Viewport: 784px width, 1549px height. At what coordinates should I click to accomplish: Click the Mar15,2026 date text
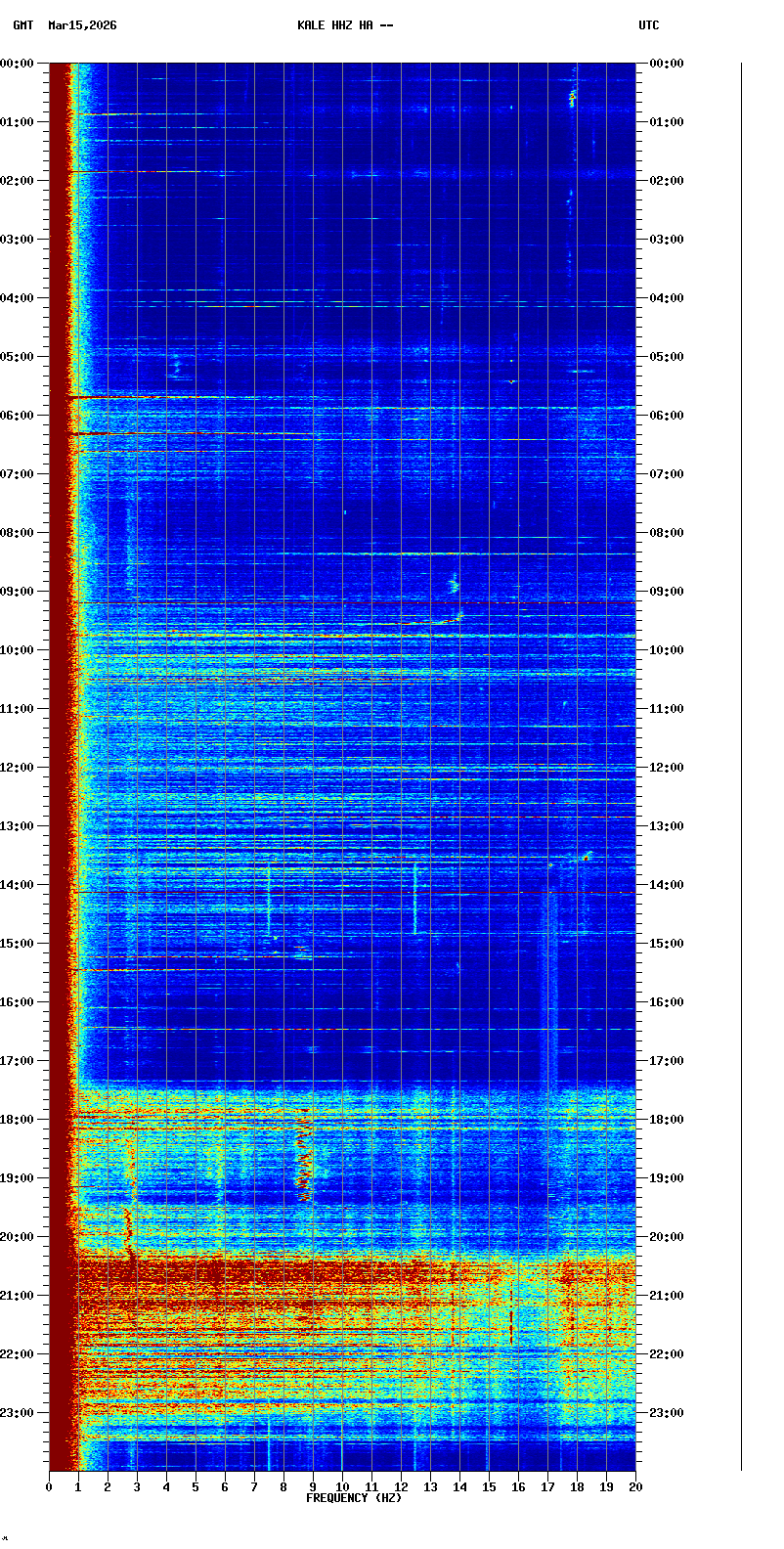(82, 25)
